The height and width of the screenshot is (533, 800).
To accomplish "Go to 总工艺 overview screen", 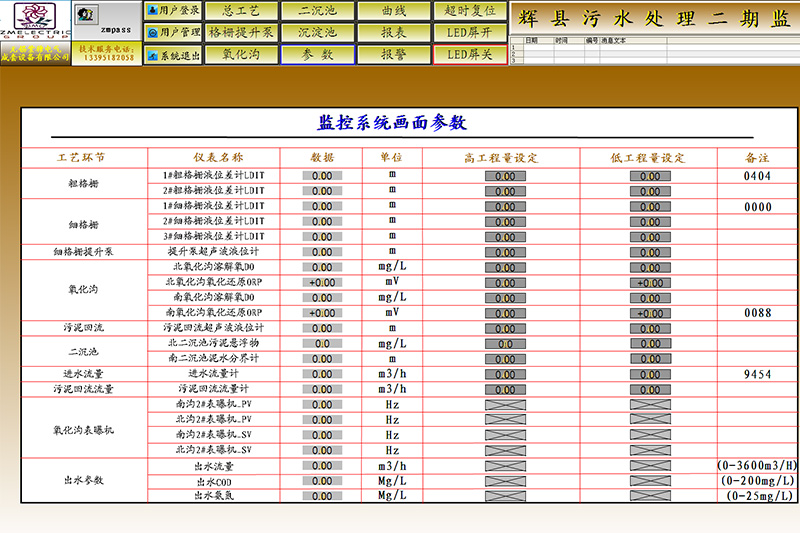I will point(241,11).
